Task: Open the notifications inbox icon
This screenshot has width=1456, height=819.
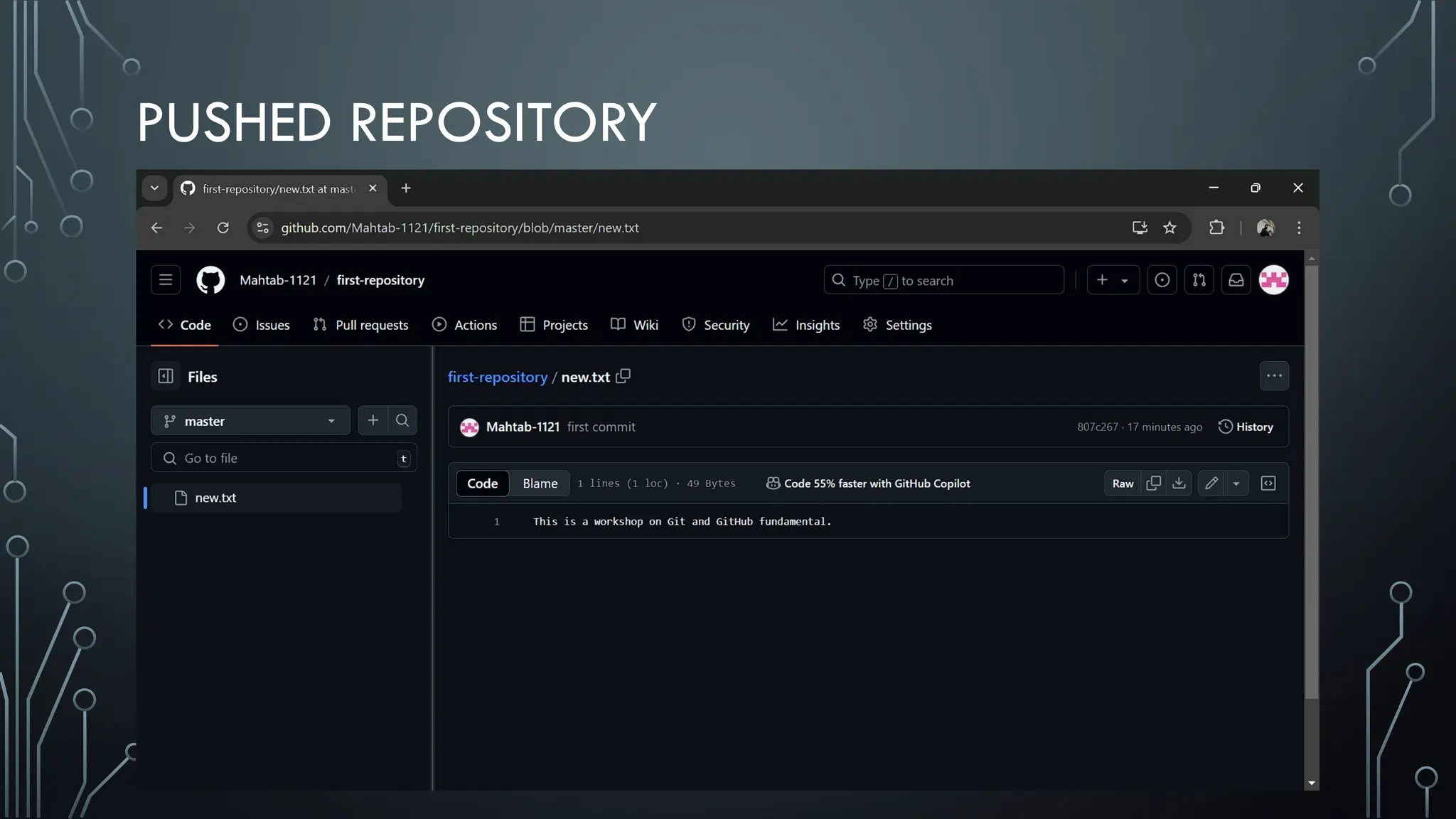Action: 1236,280
